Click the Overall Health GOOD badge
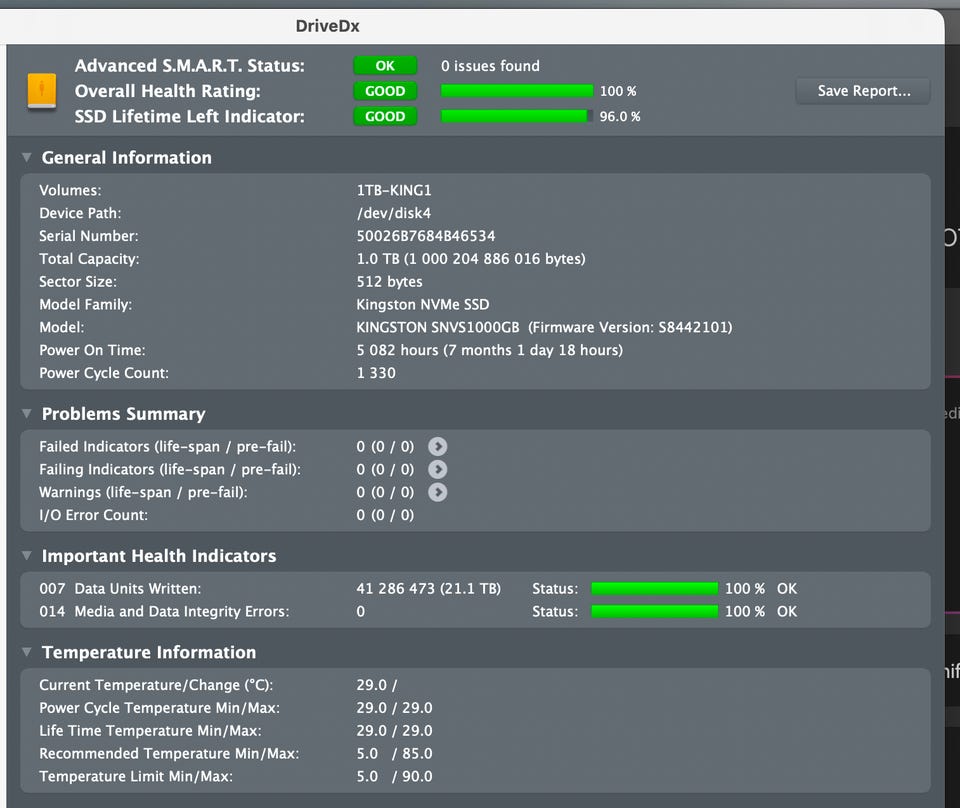Screen dimensions: 960x808 (385, 91)
